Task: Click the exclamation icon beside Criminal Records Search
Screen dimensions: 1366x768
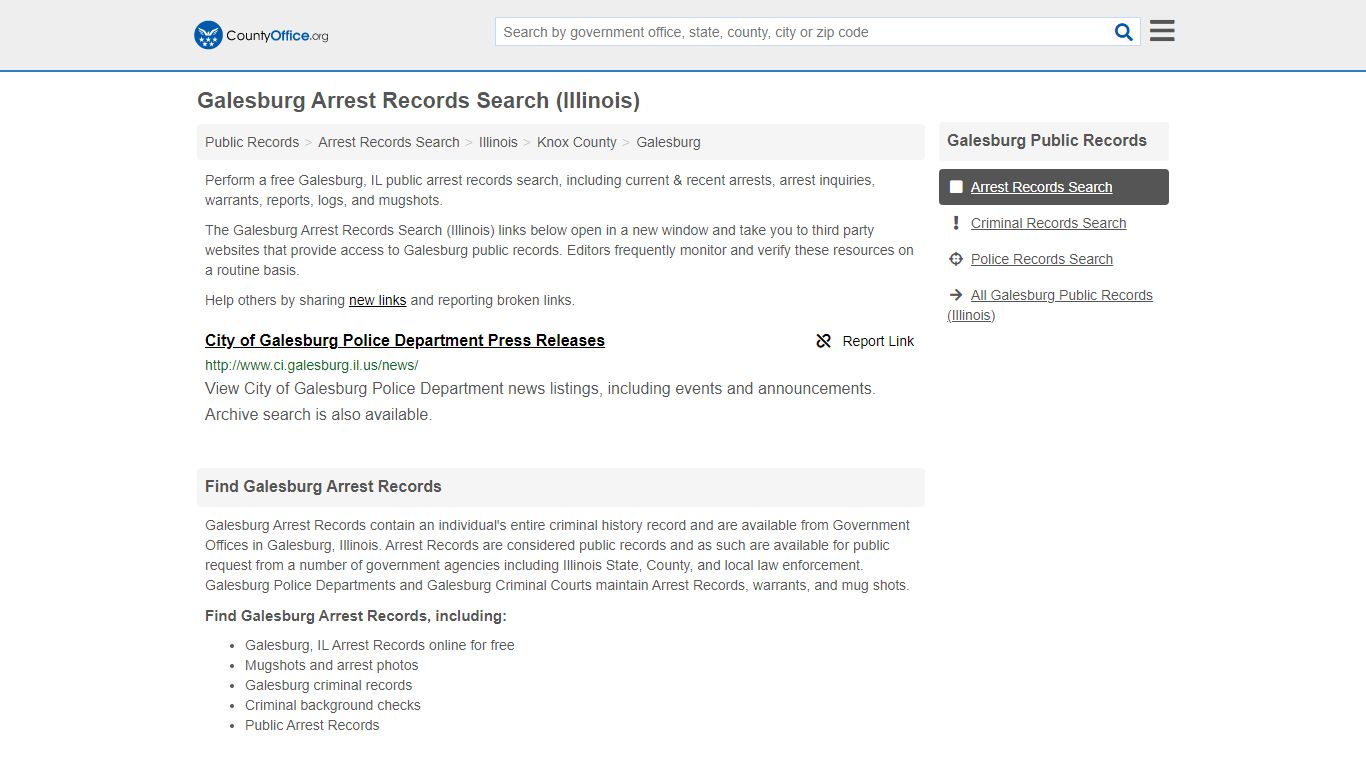Action: pyautogui.click(x=956, y=223)
